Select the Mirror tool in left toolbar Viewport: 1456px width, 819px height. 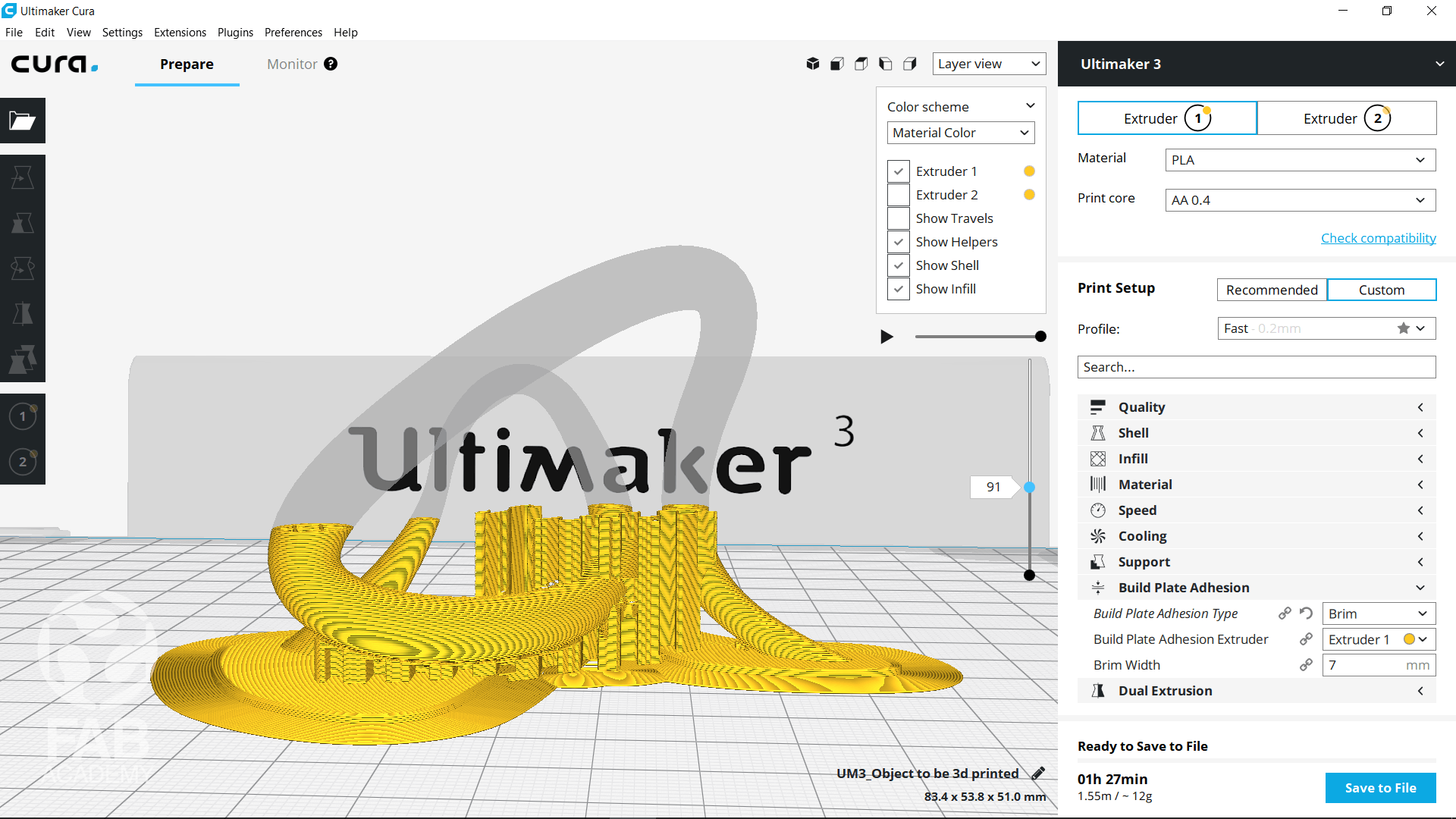(23, 314)
